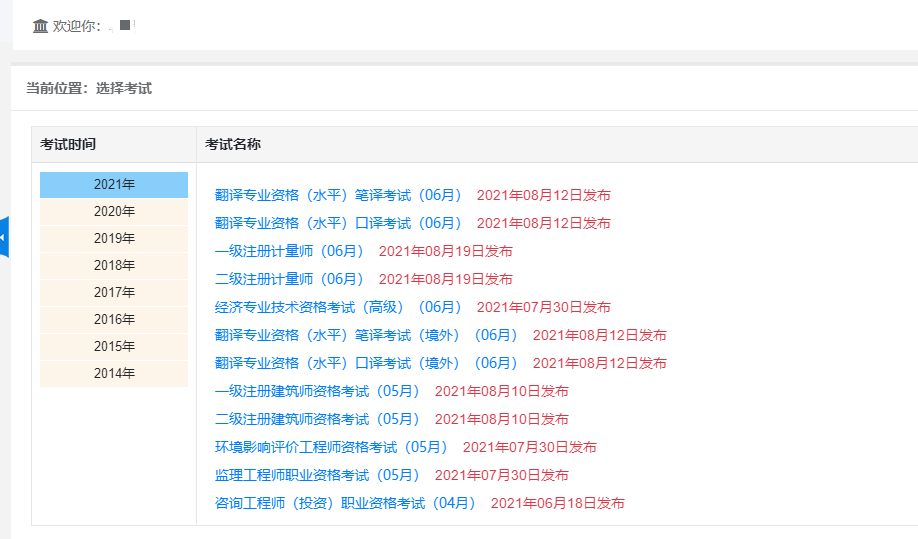View 环境影响评价工程师资格考试（05月） results
The image size is (918, 539).
pos(331,447)
